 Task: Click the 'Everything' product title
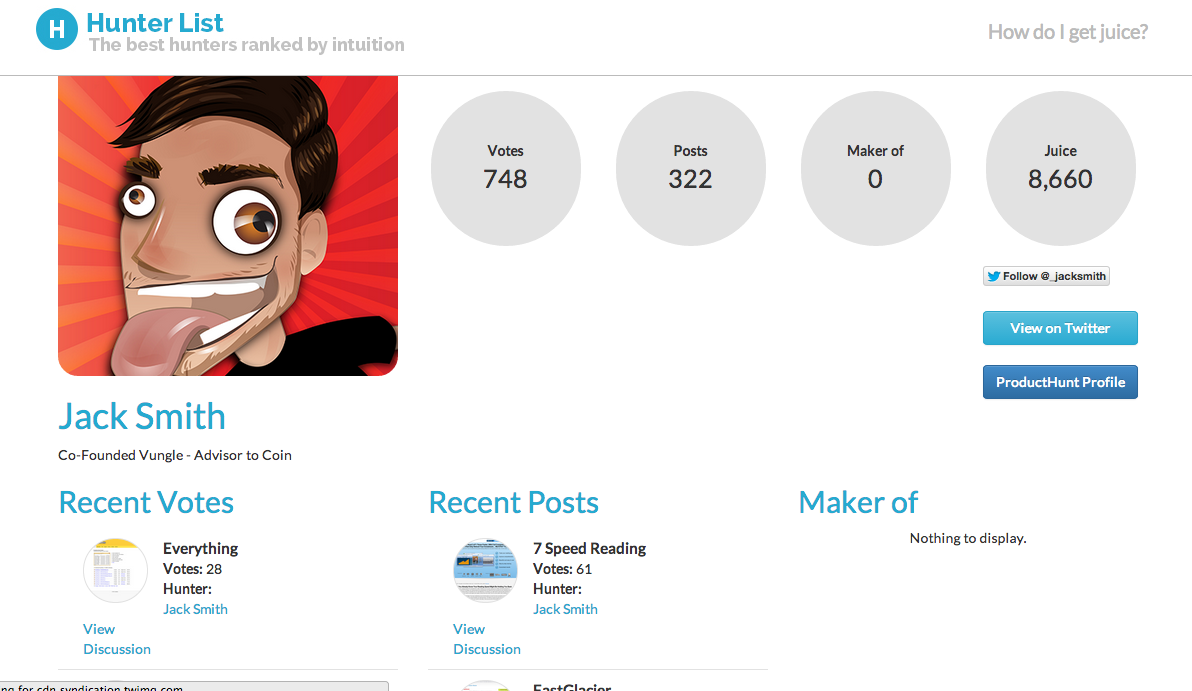point(201,548)
